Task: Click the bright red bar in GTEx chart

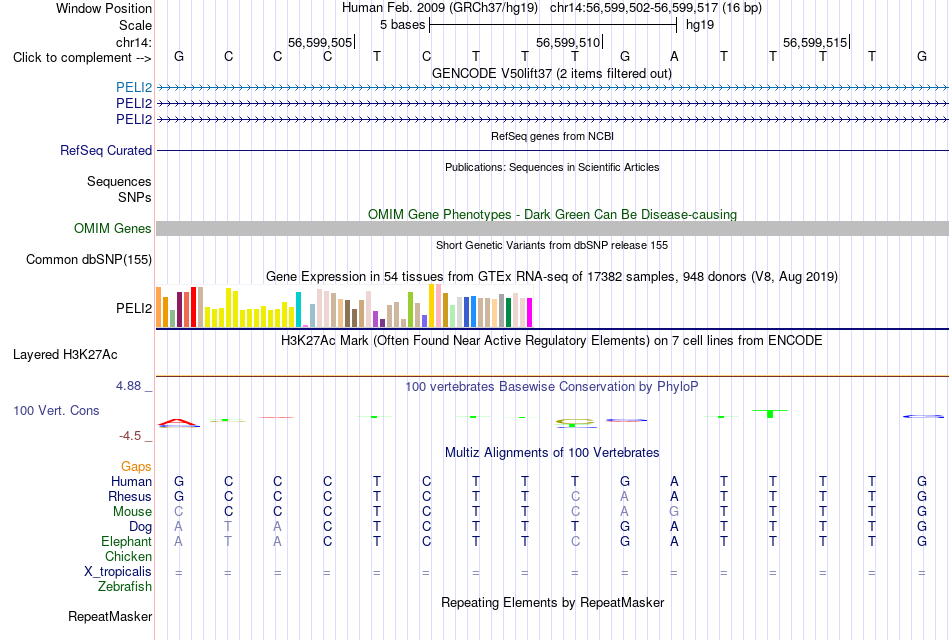Action: click(x=193, y=307)
